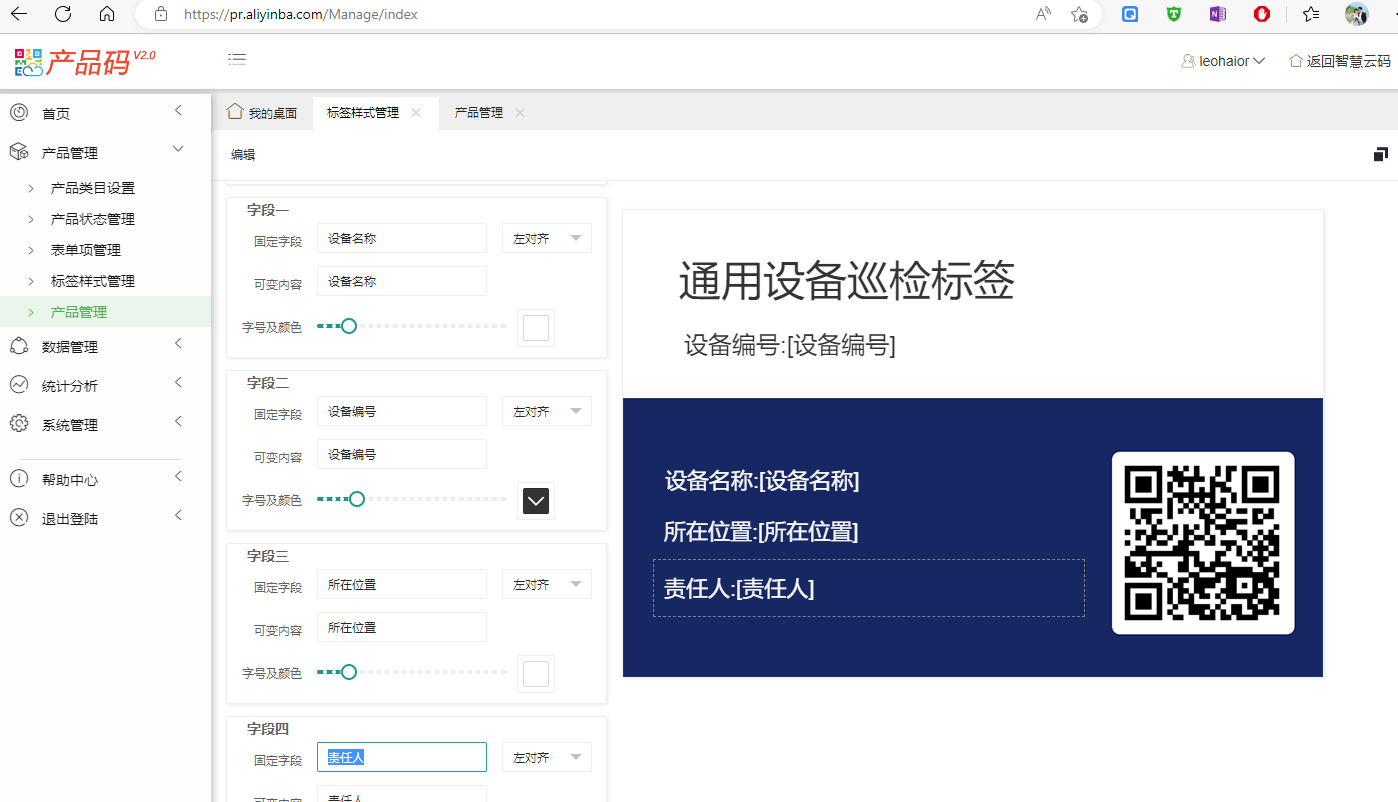Expand the leohaior user menu
The height and width of the screenshot is (802, 1398).
(1224, 61)
